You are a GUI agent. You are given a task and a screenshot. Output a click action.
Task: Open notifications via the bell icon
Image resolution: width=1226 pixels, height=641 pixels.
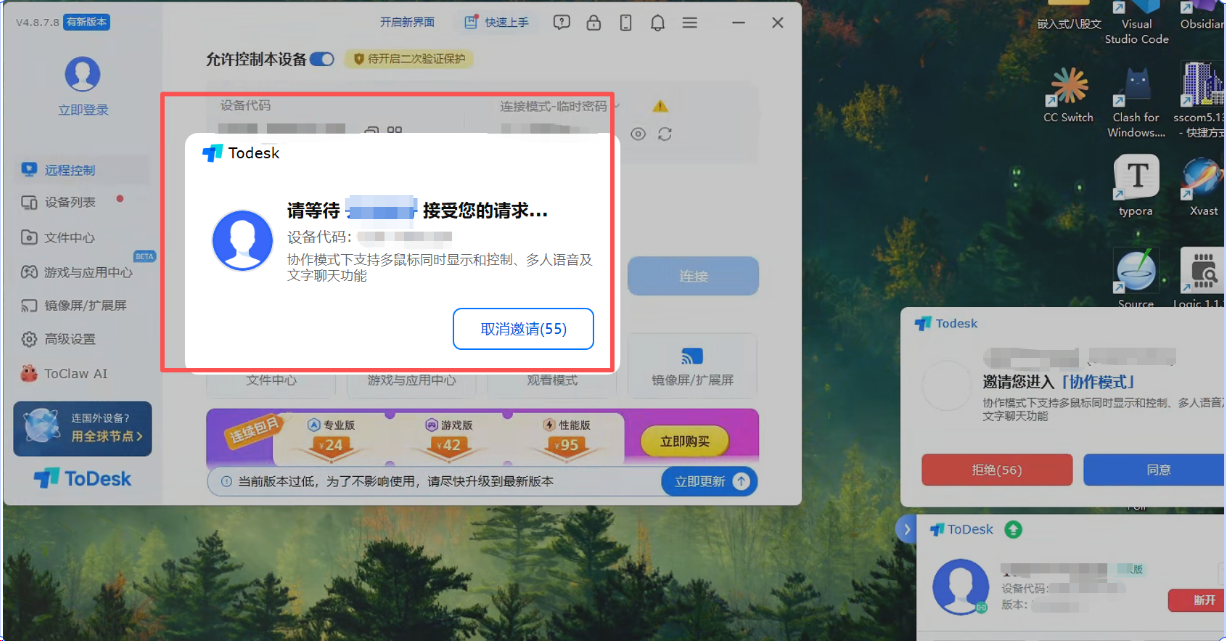[658, 22]
